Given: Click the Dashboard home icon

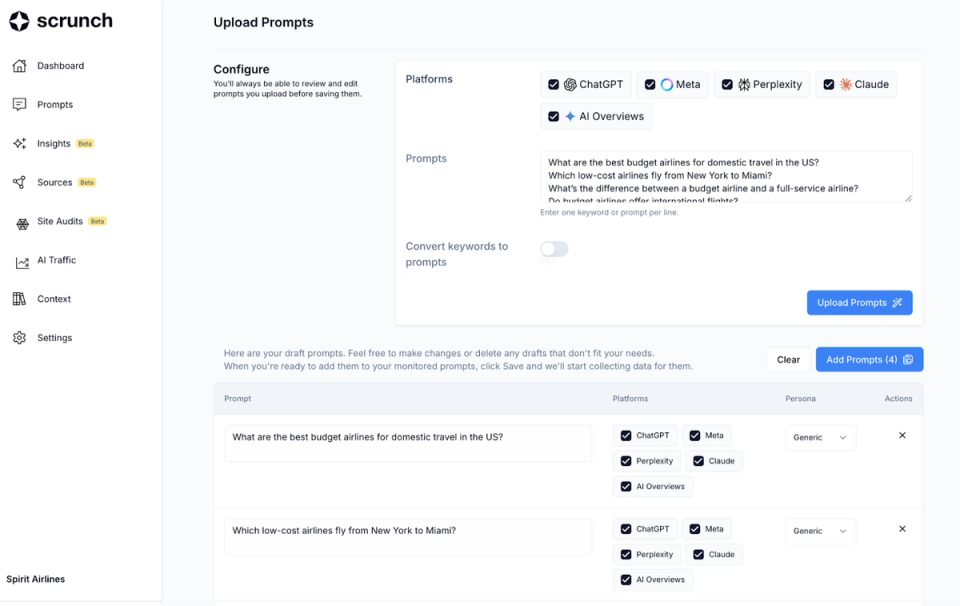Looking at the screenshot, I should pyautogui.click(x=20, y=65).
